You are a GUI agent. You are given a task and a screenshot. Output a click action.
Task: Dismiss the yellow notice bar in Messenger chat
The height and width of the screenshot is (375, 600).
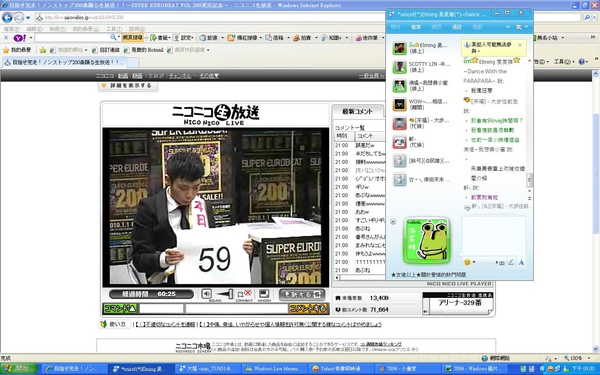[520, 45]
